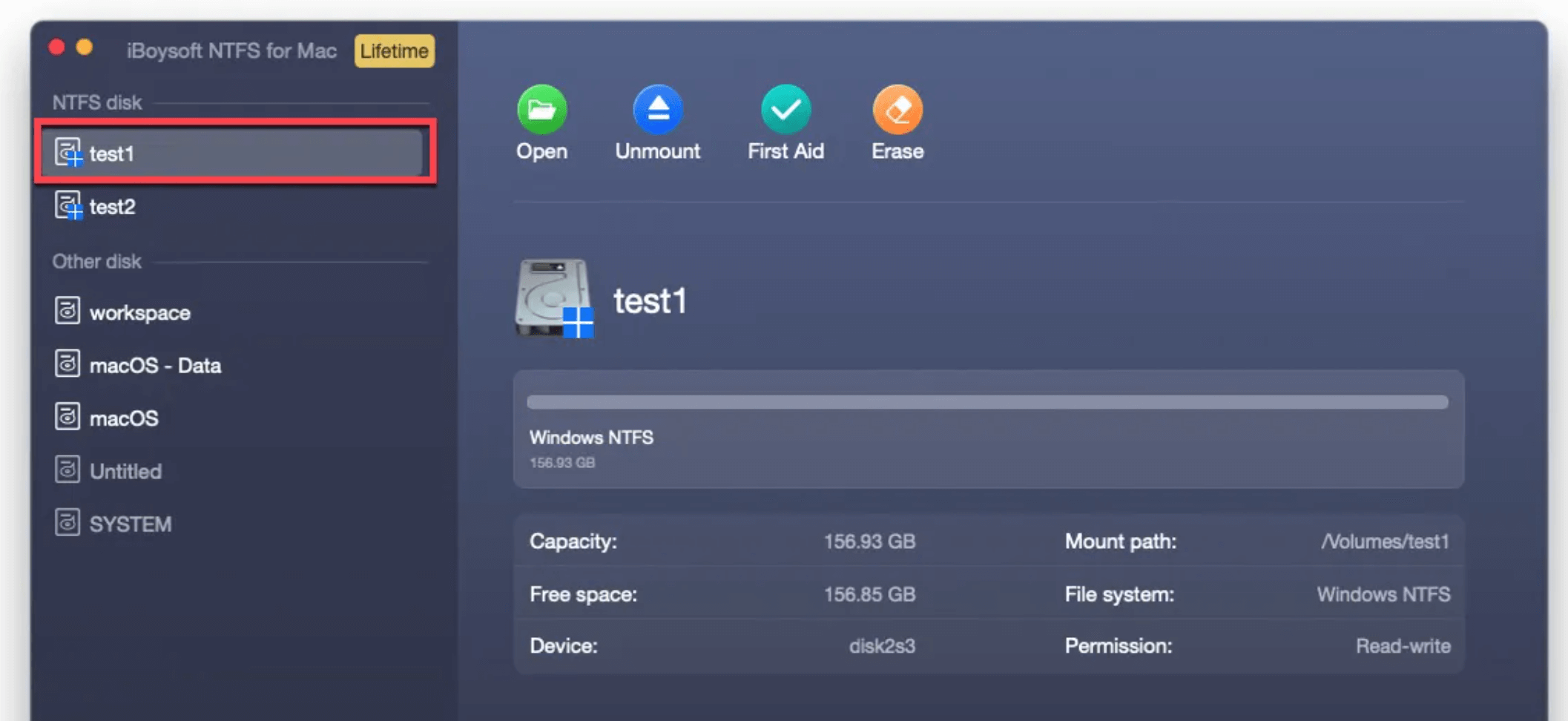Click the test2 disk icon in sidebar
The height and width of the screenshot is (721, 1568).
point(67,206)
